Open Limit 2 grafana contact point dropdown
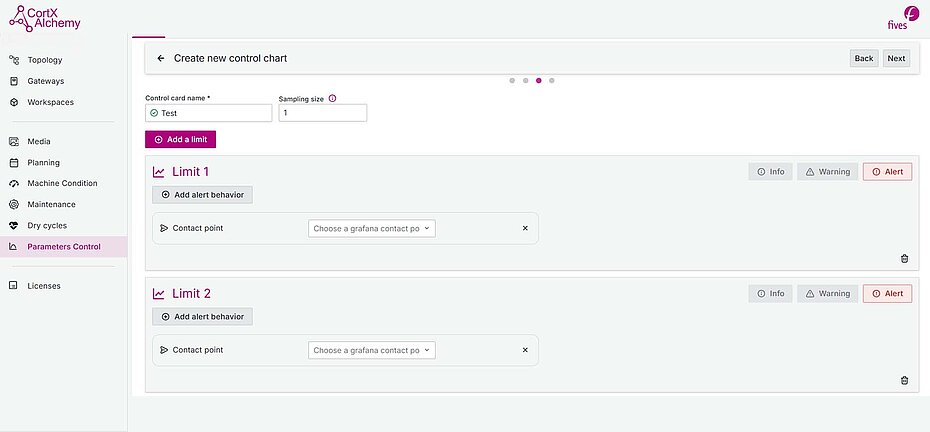The image size is (930, 432). [372, 350]
